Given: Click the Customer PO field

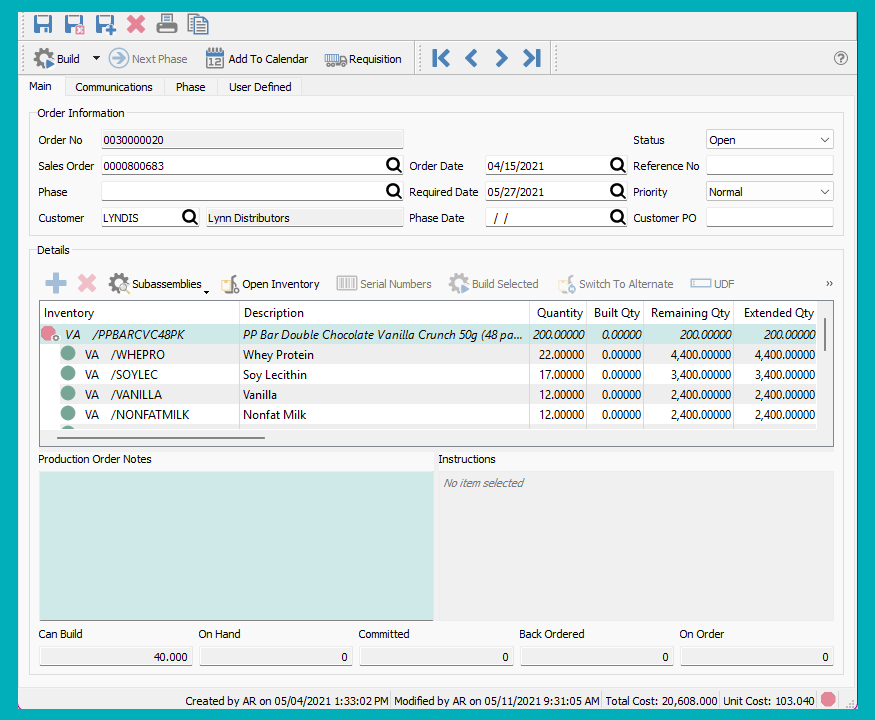Looking at the screenshot, I should click(770, 218).
